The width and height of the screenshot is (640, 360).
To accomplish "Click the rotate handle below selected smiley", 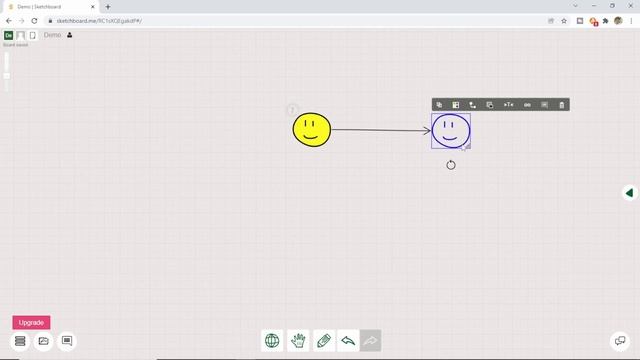I will point(451,165).
